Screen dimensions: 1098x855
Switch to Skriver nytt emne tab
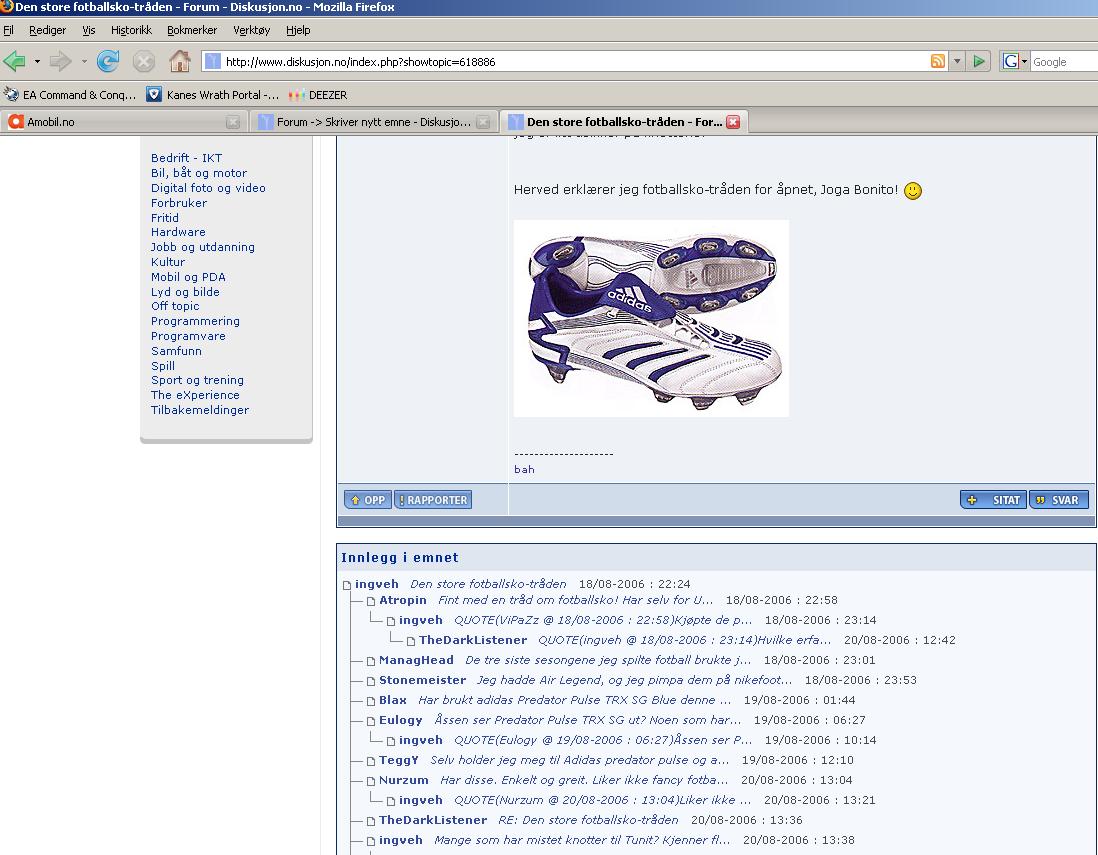pos(373,122)
